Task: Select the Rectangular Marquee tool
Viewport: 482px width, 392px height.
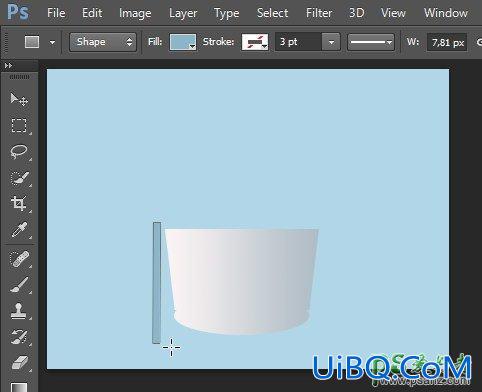Action: (19, 126)
